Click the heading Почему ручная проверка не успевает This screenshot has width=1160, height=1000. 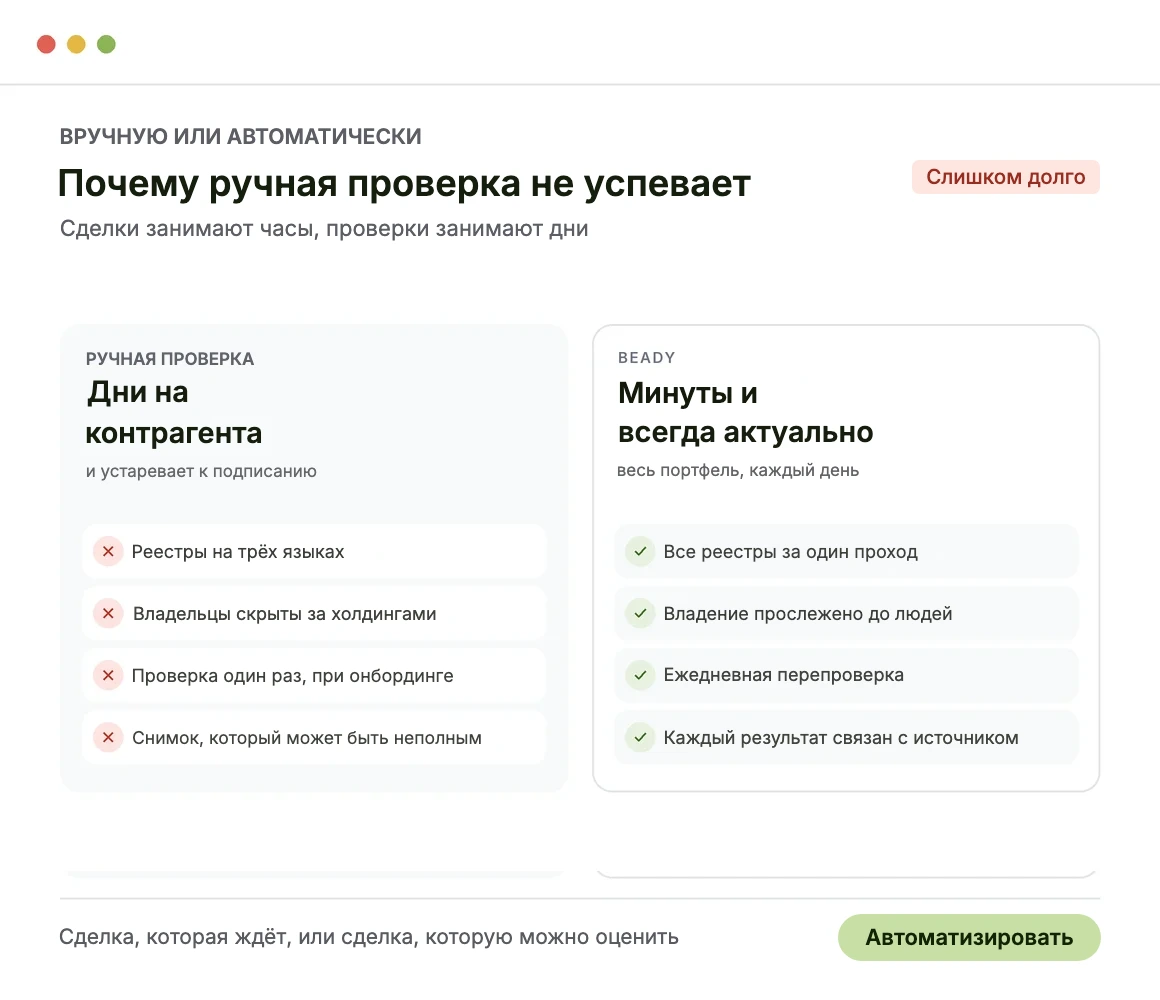click(x=404, y=183)
